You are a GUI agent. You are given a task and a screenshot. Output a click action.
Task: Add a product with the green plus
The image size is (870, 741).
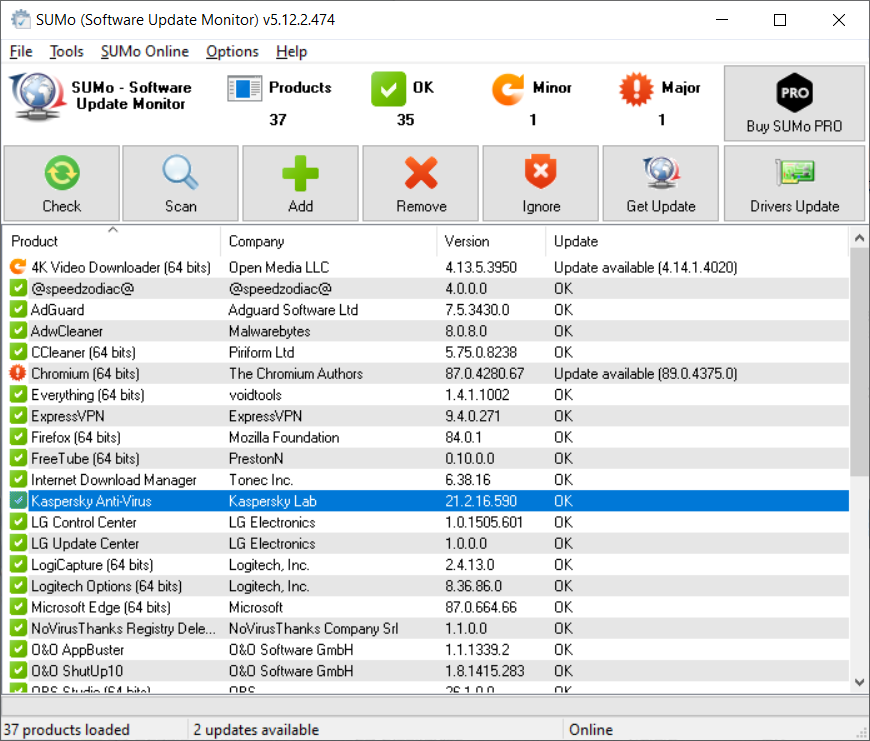[x=300, y=184]
